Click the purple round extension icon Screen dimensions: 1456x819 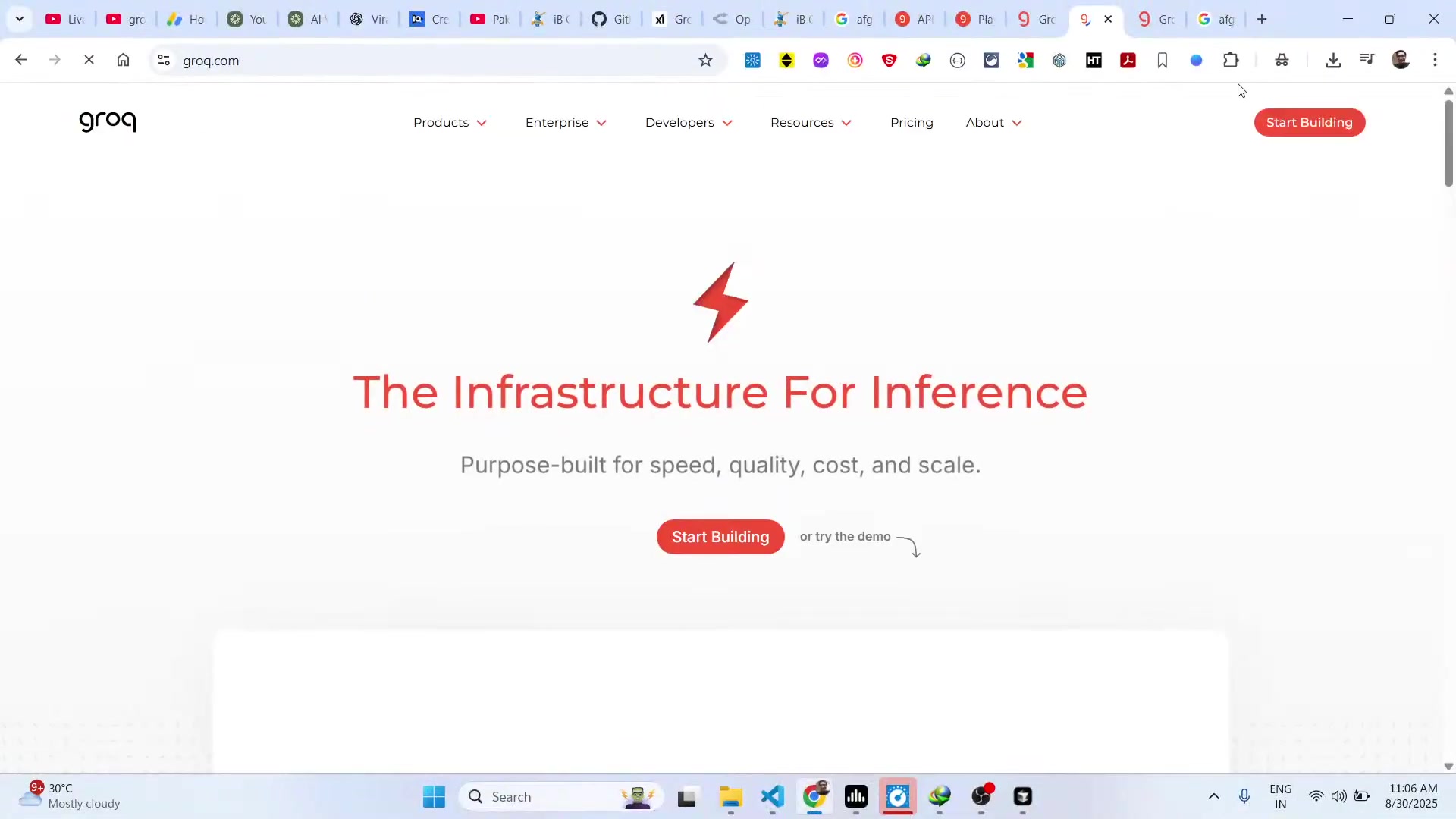tap(821, 60)
